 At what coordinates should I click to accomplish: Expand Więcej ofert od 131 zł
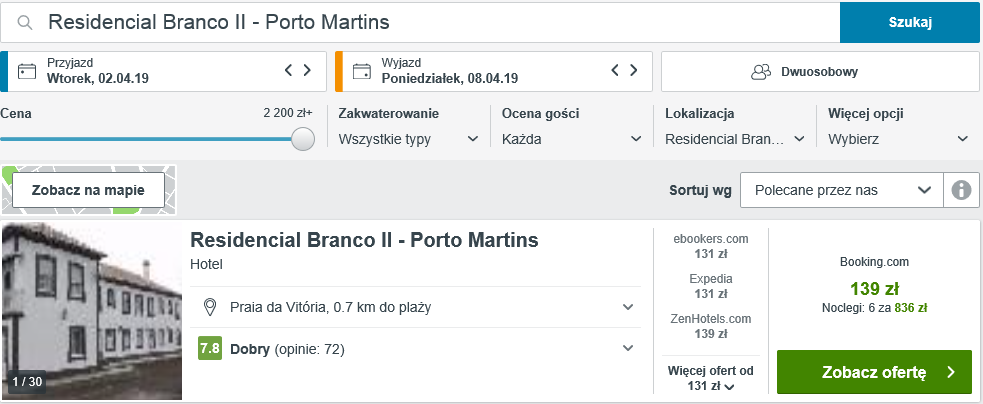click(711, 379)
